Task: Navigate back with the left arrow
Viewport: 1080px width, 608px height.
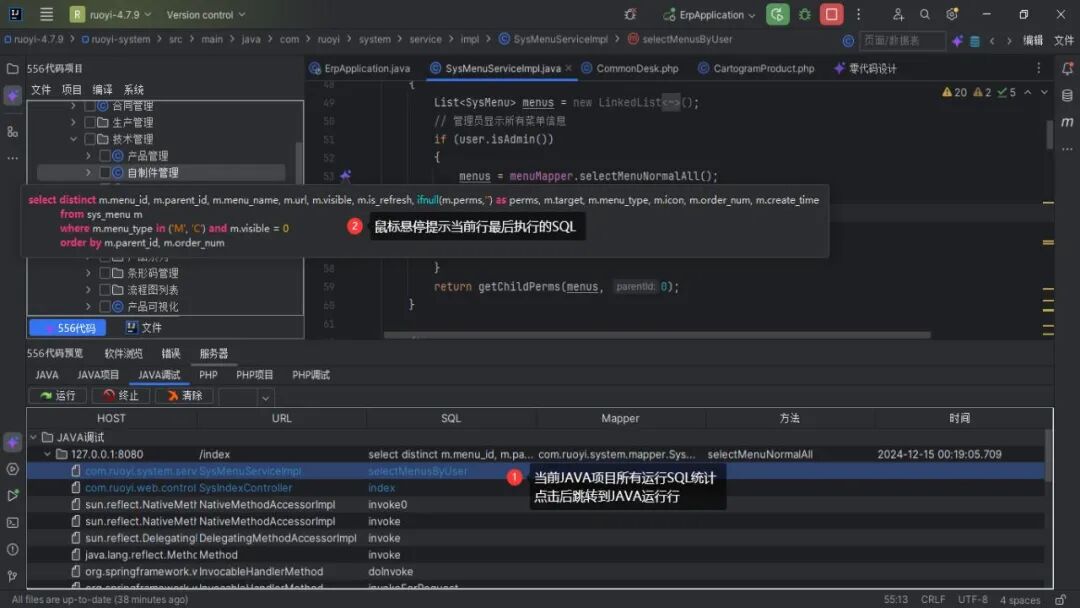Action: [x=992, y=41]
